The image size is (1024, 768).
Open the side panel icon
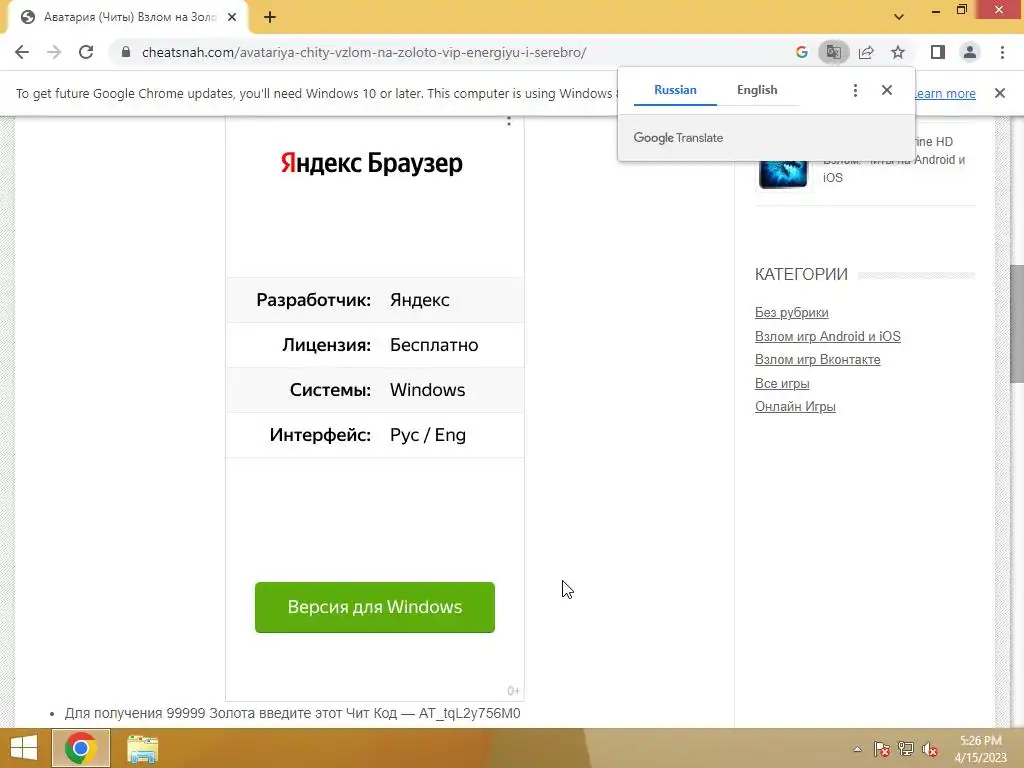click(x=938, y=52)
